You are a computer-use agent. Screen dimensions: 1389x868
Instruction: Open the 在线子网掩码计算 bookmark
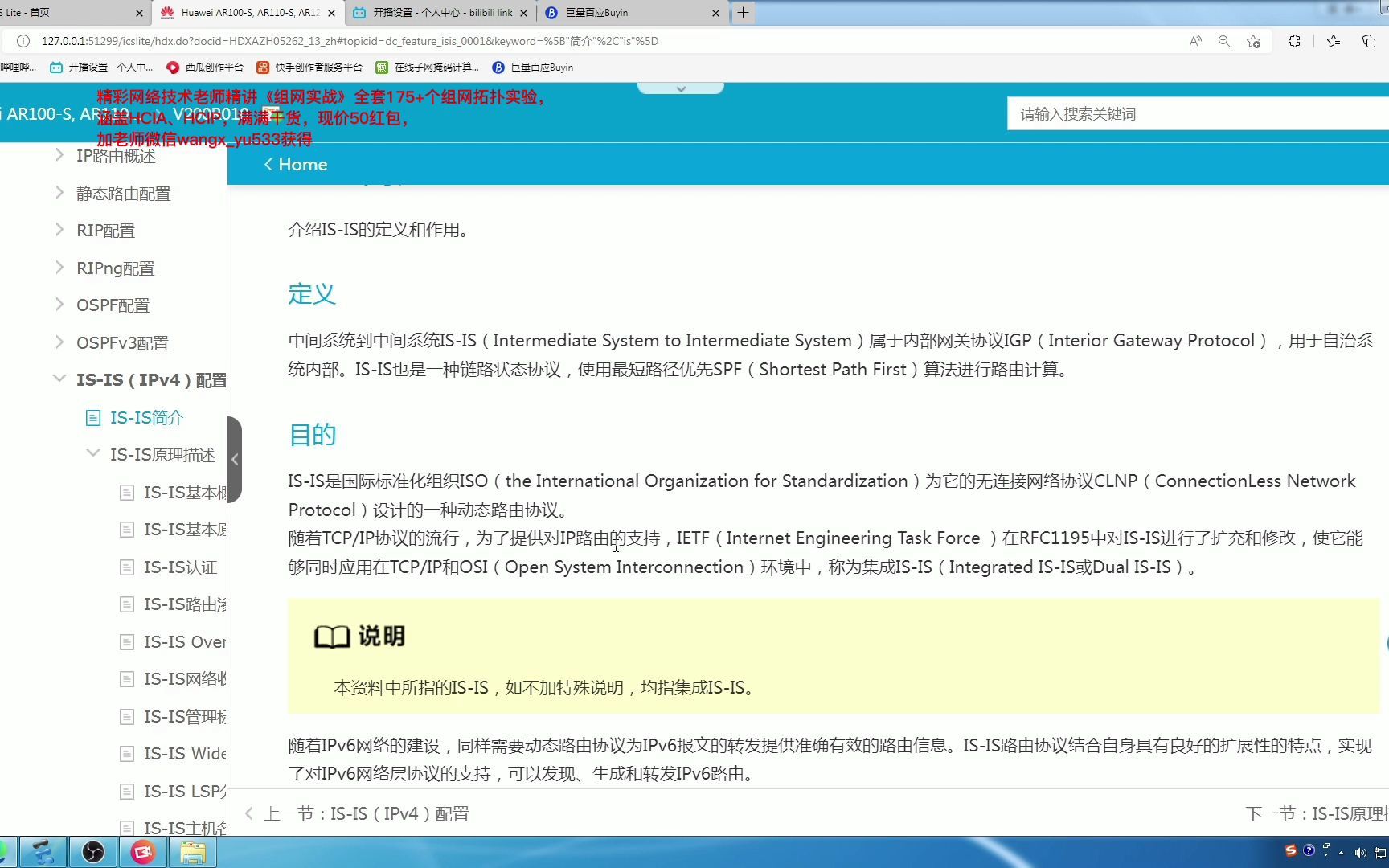pos(428,68)
